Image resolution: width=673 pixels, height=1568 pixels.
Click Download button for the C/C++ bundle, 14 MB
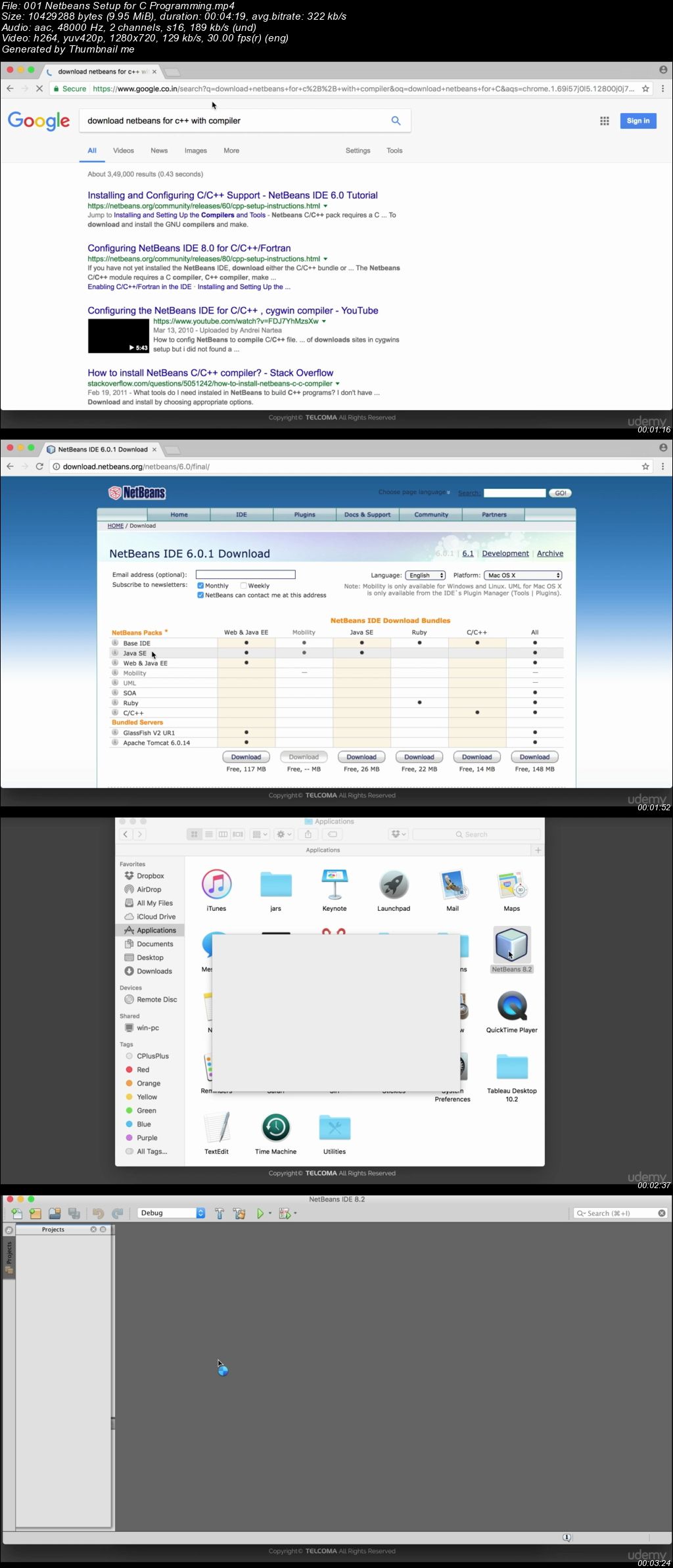click(477, 757)
